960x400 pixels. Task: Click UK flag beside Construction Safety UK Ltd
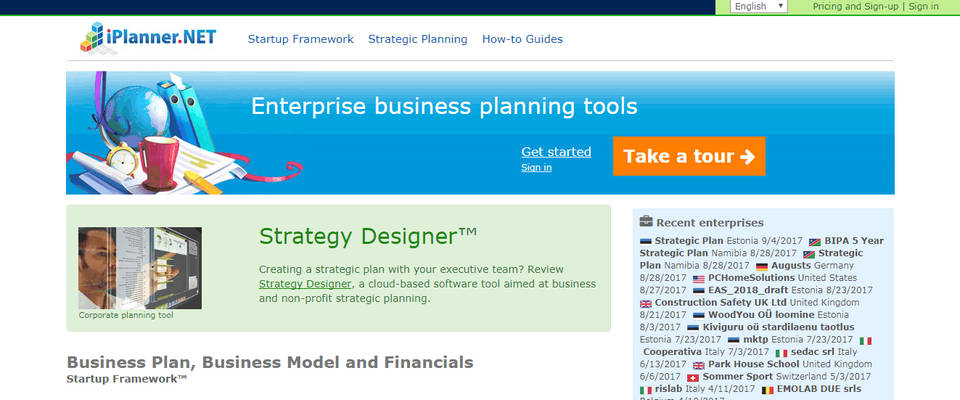click(645, 303)
